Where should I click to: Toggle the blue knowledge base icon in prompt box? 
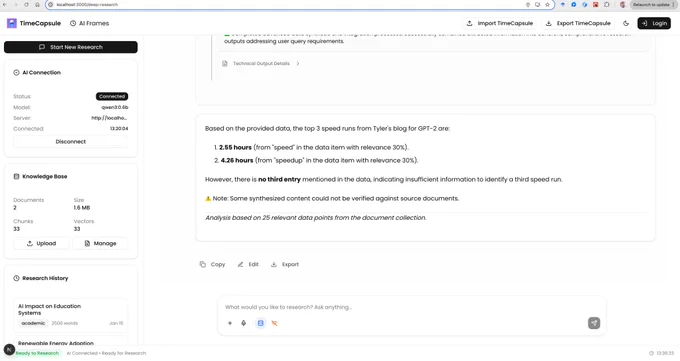click(260, 323)
